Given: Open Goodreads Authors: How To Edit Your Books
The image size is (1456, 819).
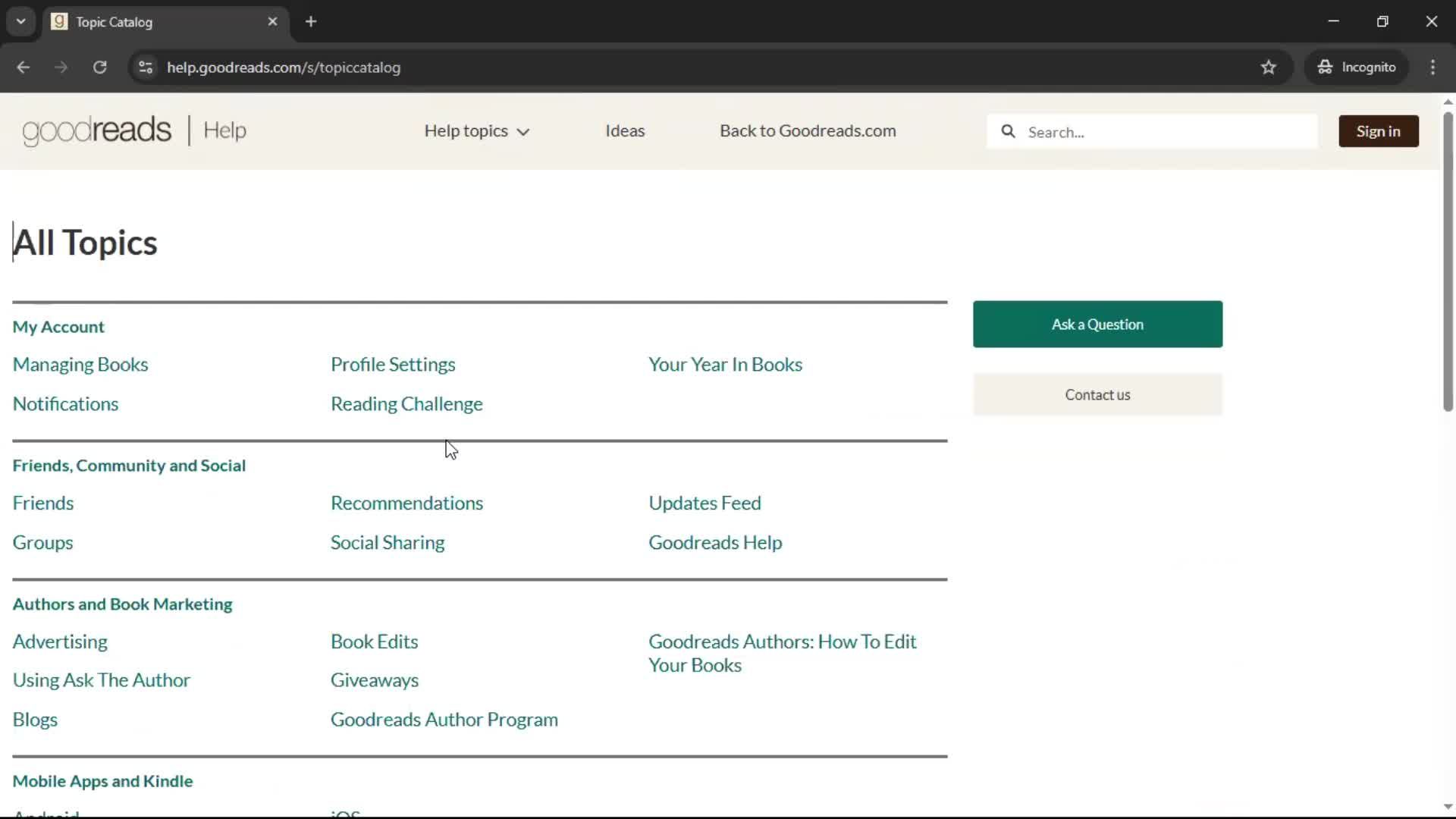Looking at the screenshot, I should [783, 654].
